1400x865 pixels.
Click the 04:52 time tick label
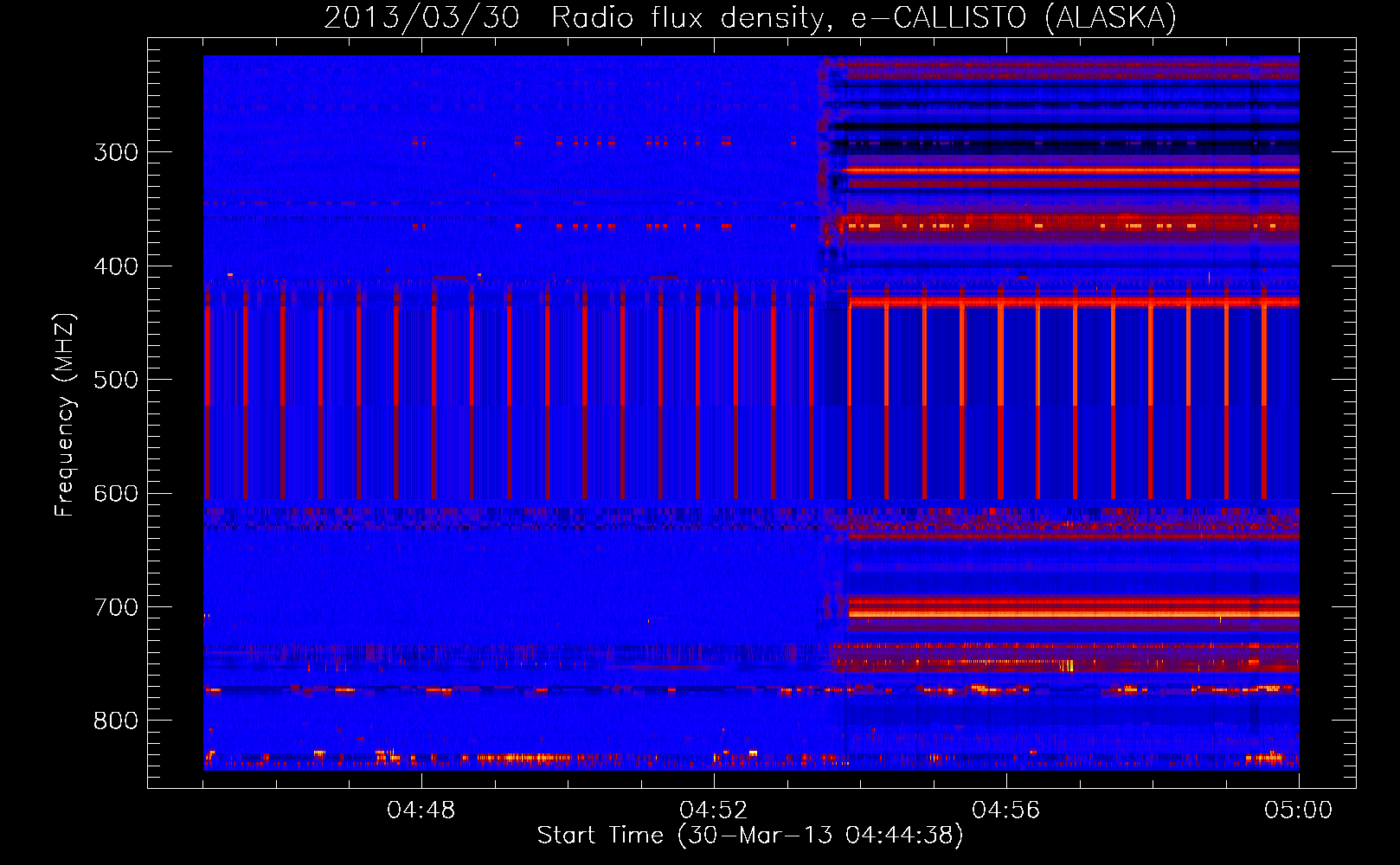tap(714, 811)
